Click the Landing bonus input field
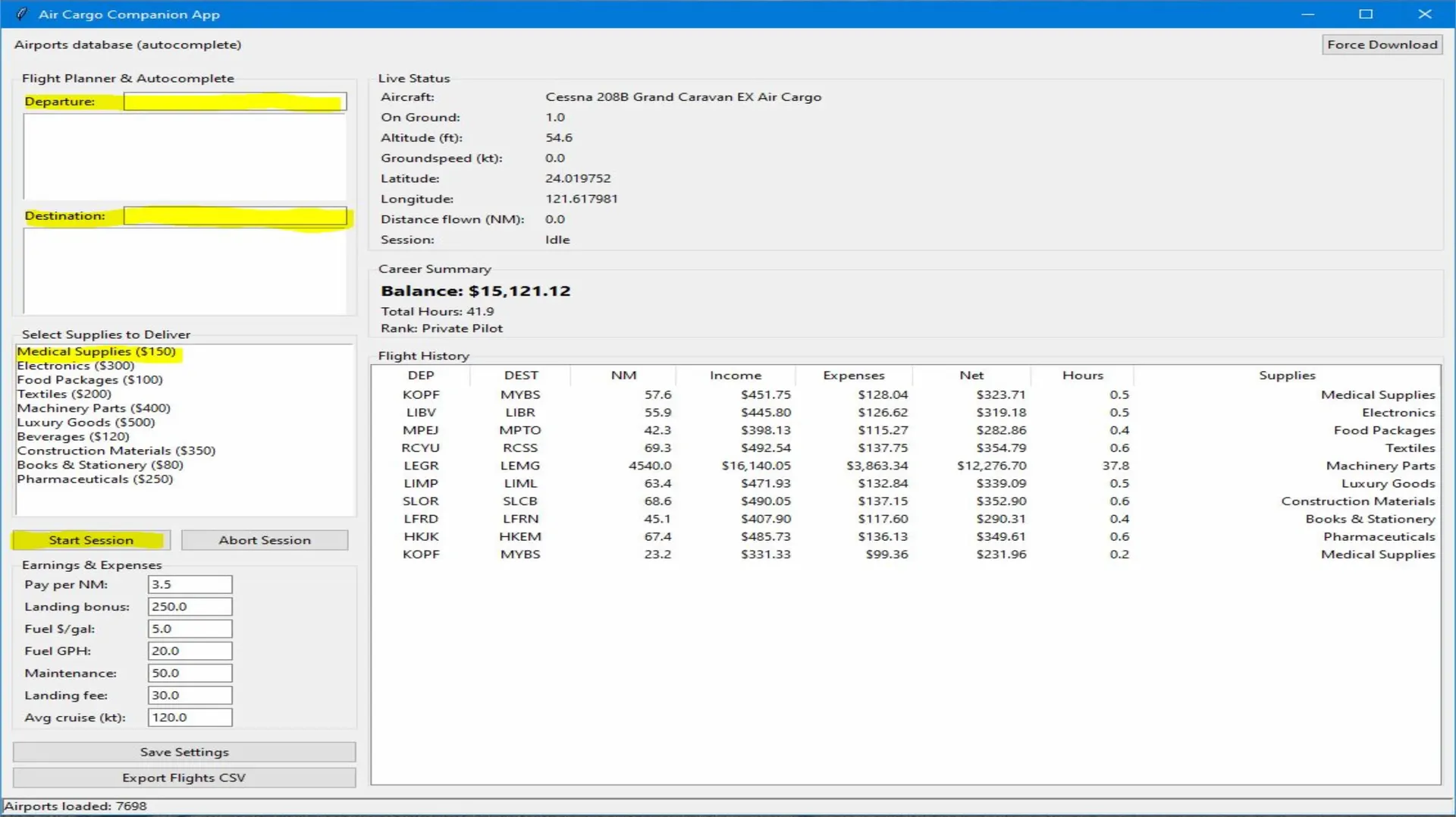Viewport: 1456px width, 817px height. (190, 607)
